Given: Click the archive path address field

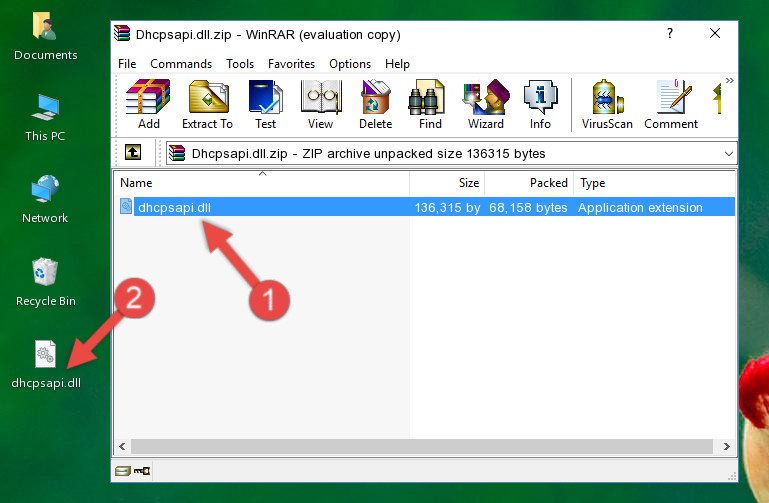Looking at the screenshot, I should point(451,153).
